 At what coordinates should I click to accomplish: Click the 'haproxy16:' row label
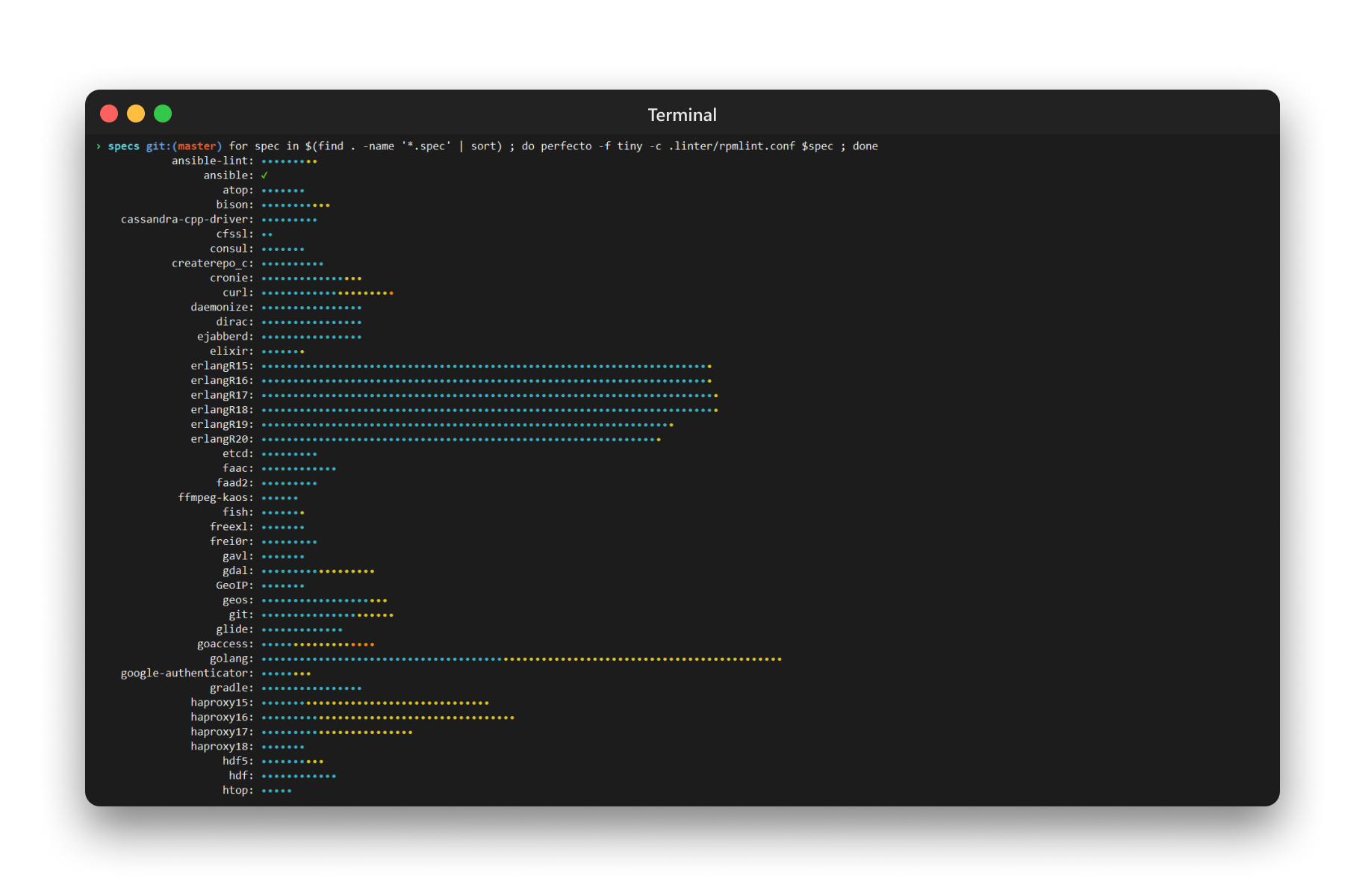(x=223, y=717)
